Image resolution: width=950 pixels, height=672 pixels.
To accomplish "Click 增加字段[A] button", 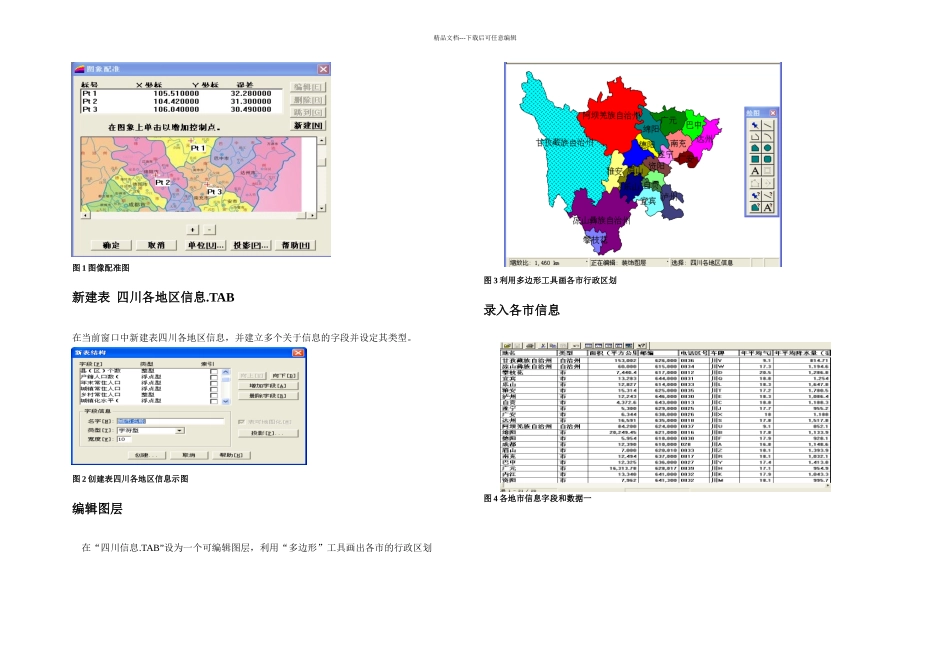I will [268, 386].
